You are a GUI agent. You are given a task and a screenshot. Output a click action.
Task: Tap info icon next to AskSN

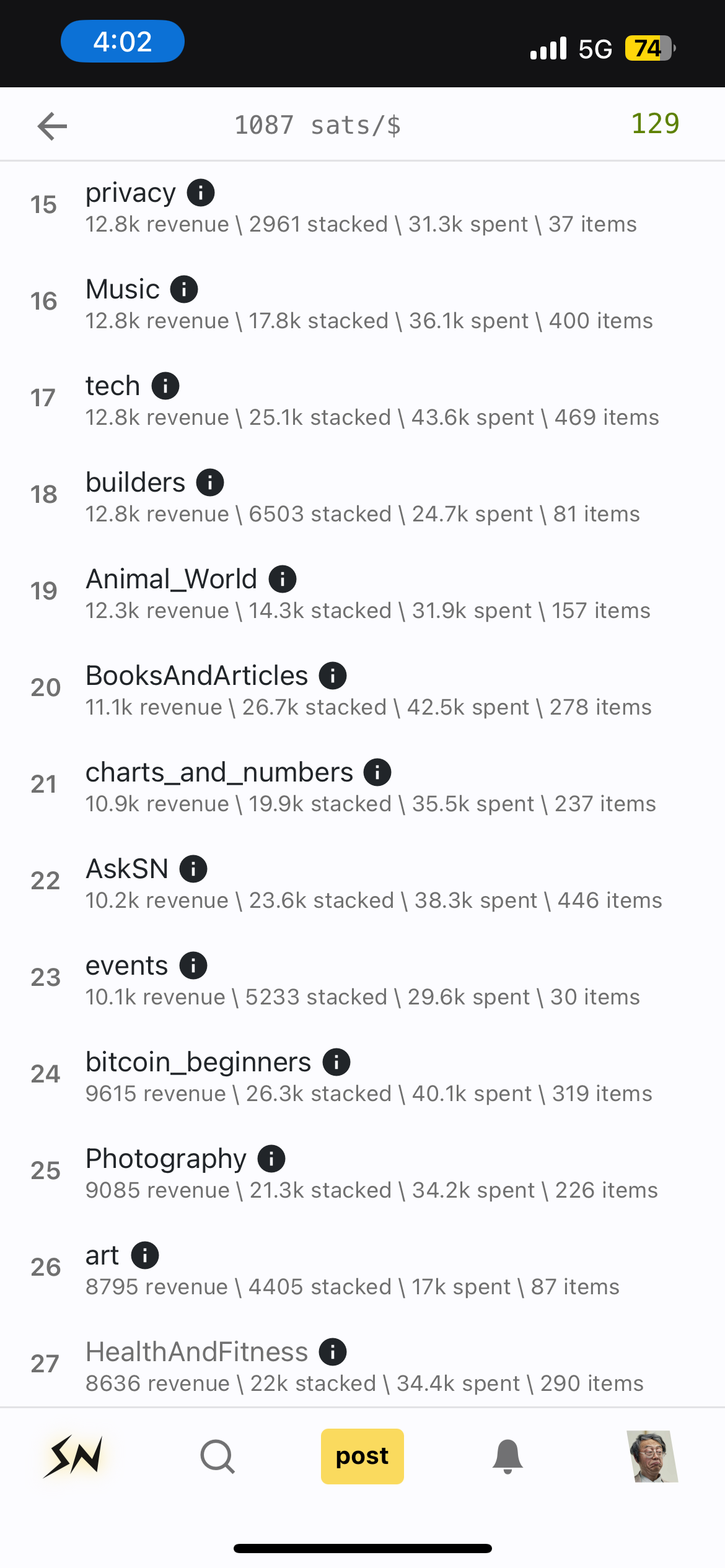click(193, 869)
